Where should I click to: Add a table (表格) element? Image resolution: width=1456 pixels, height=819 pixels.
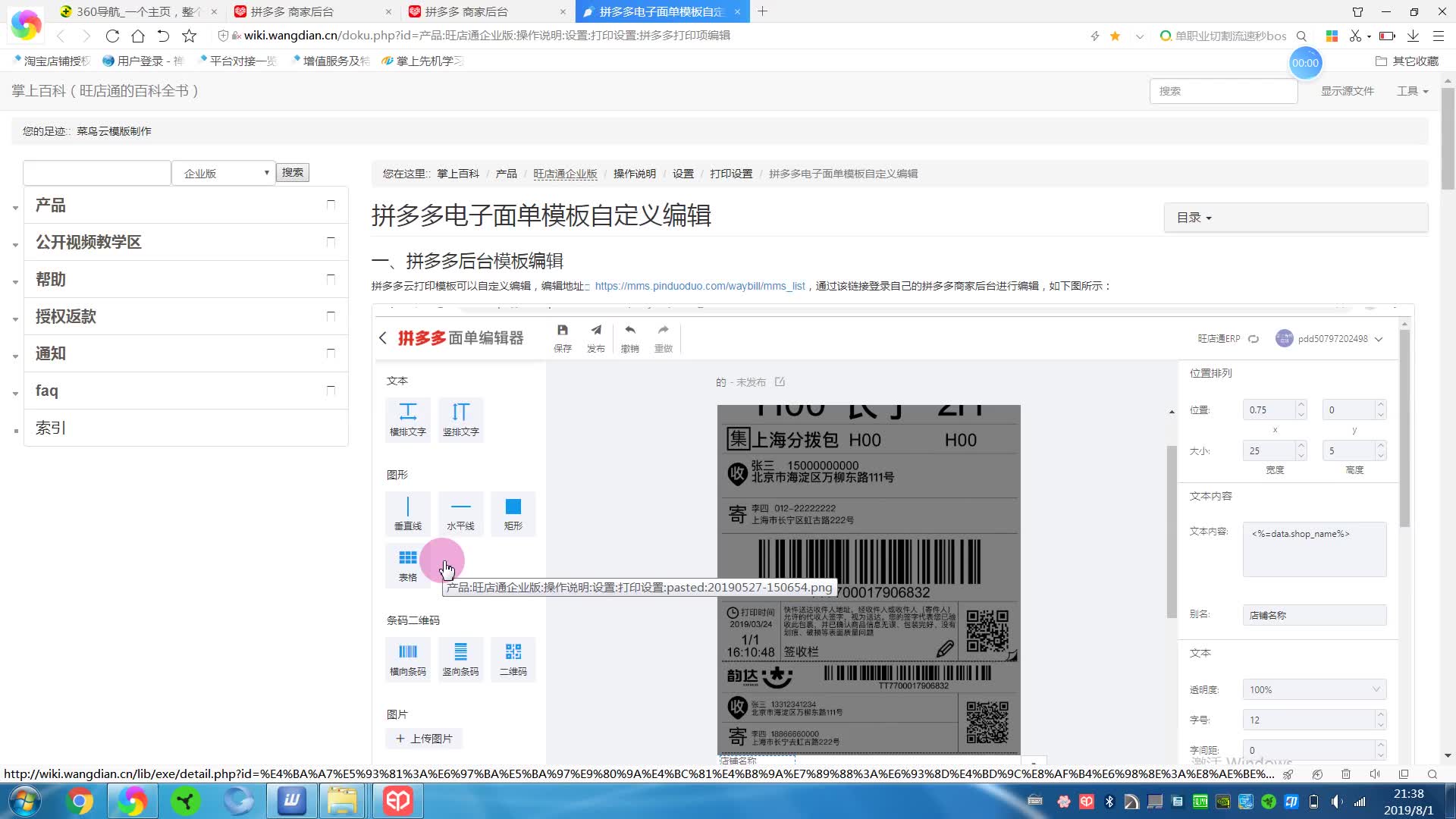(408, 565)
